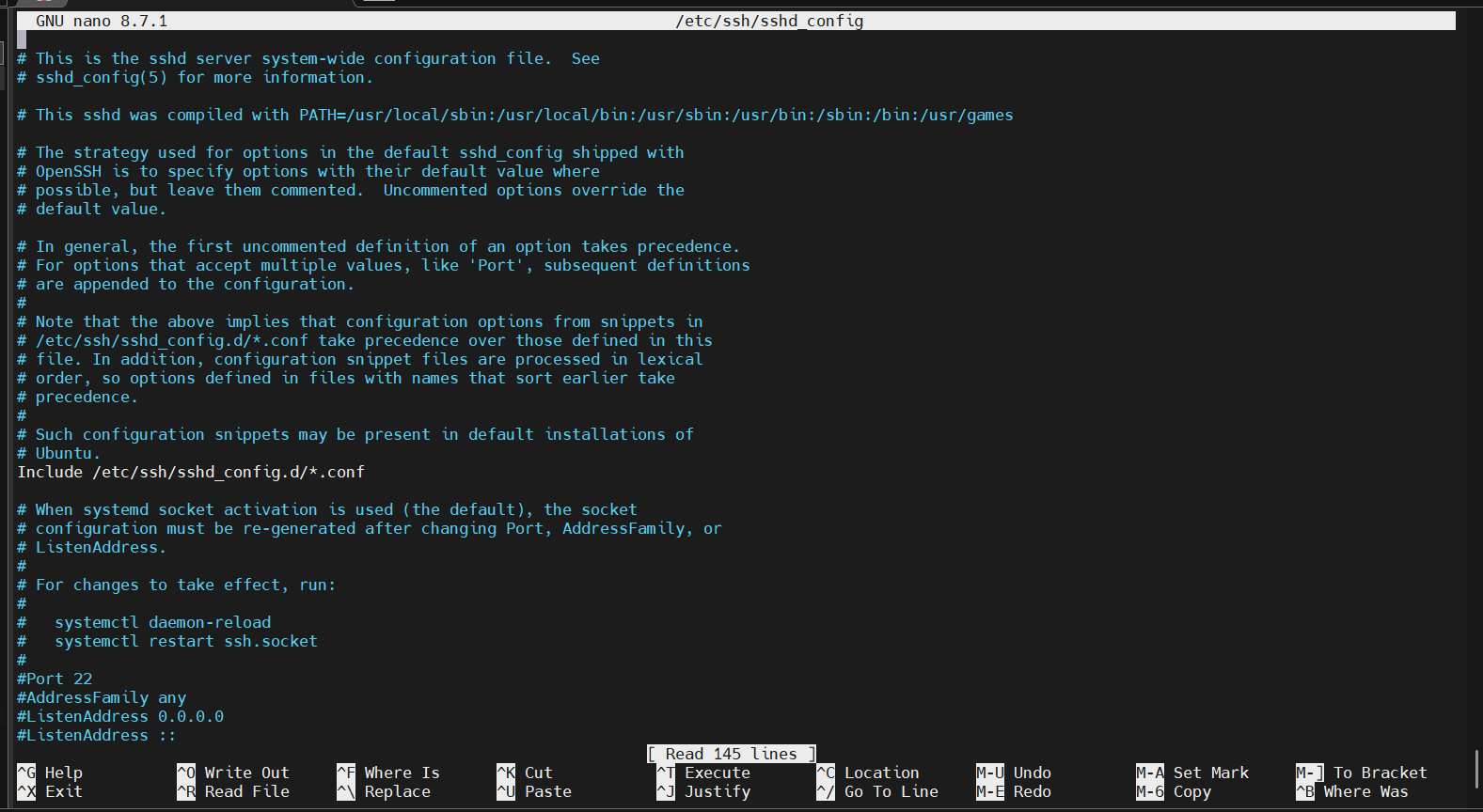Click the /etc/ssh/sshd_config filename in title bar
The image size is (1483, 812).
769,21
